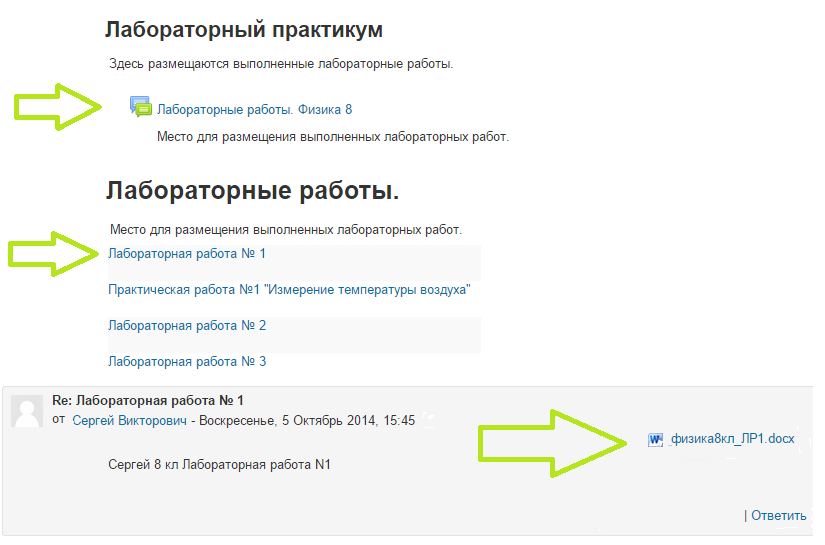Open Практическая работа №1 Измерение температуры воздуха
This screenshot has height=545, width=825.
(289, 290)
